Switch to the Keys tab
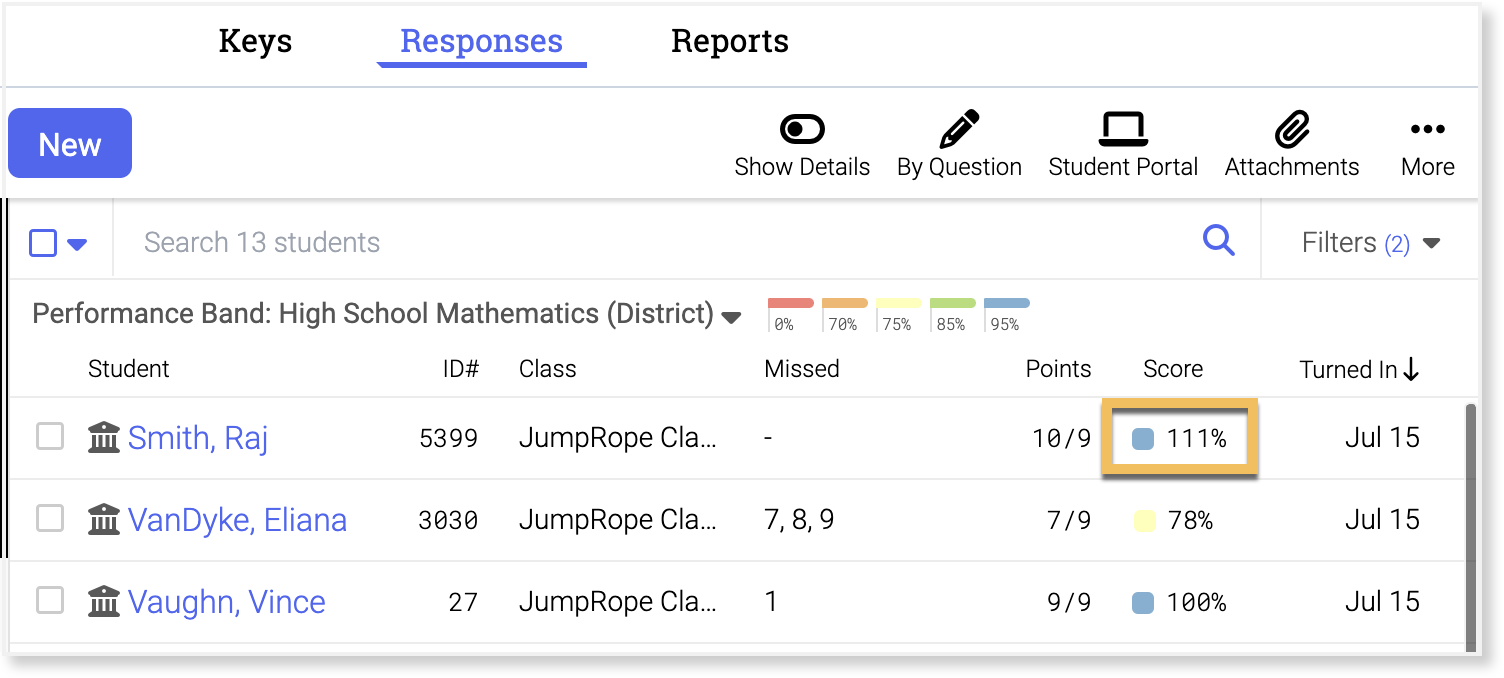Image resolution: width=1504 pixels, height=678 pixels. [x=255, y=42]
